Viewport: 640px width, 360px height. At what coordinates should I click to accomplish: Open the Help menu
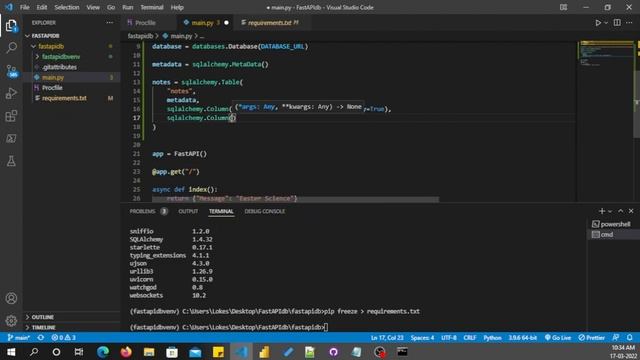[x=177, y=7]
